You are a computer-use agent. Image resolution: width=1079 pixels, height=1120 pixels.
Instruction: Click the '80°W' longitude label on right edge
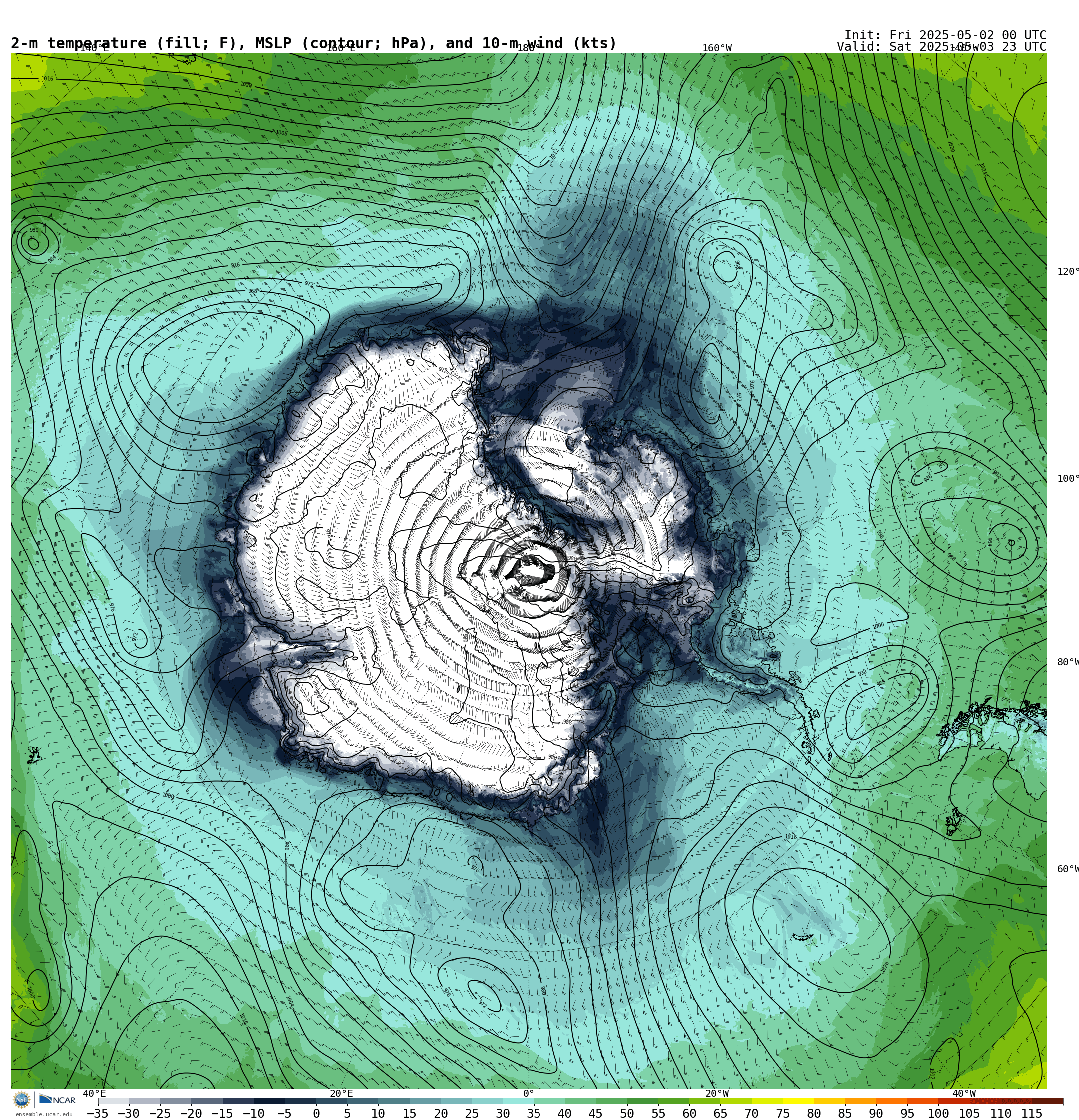tap(1068, 662)
